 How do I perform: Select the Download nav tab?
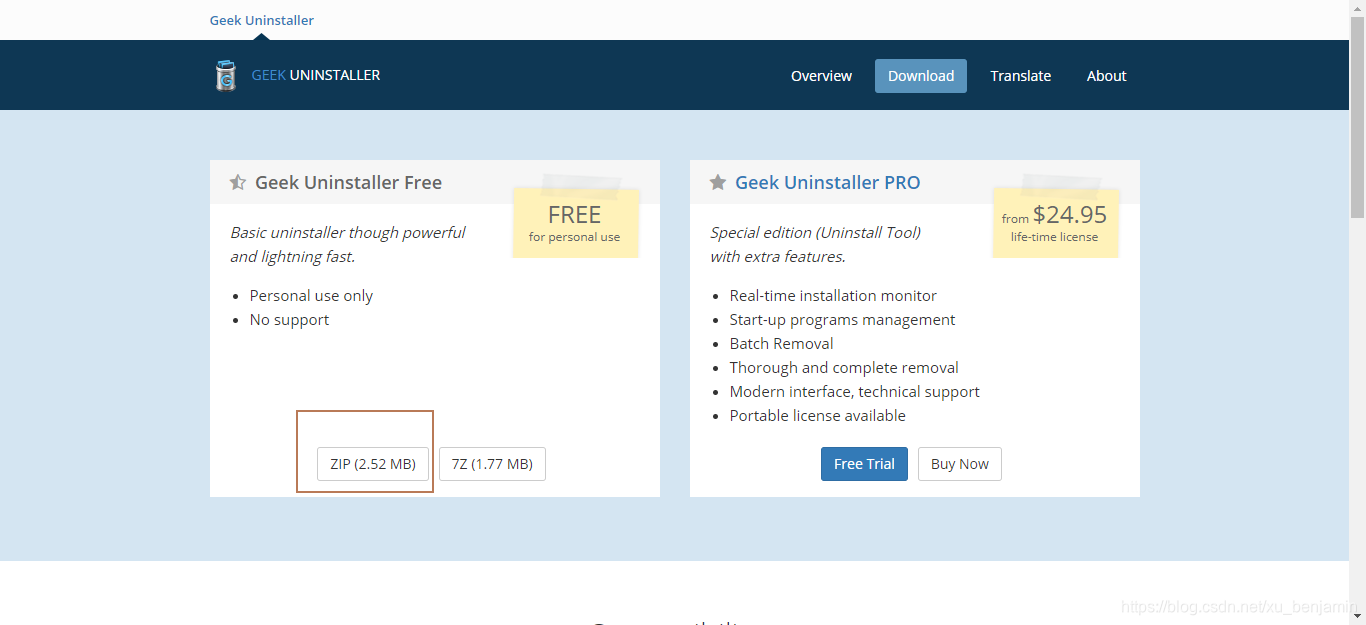tap(921, 76)
